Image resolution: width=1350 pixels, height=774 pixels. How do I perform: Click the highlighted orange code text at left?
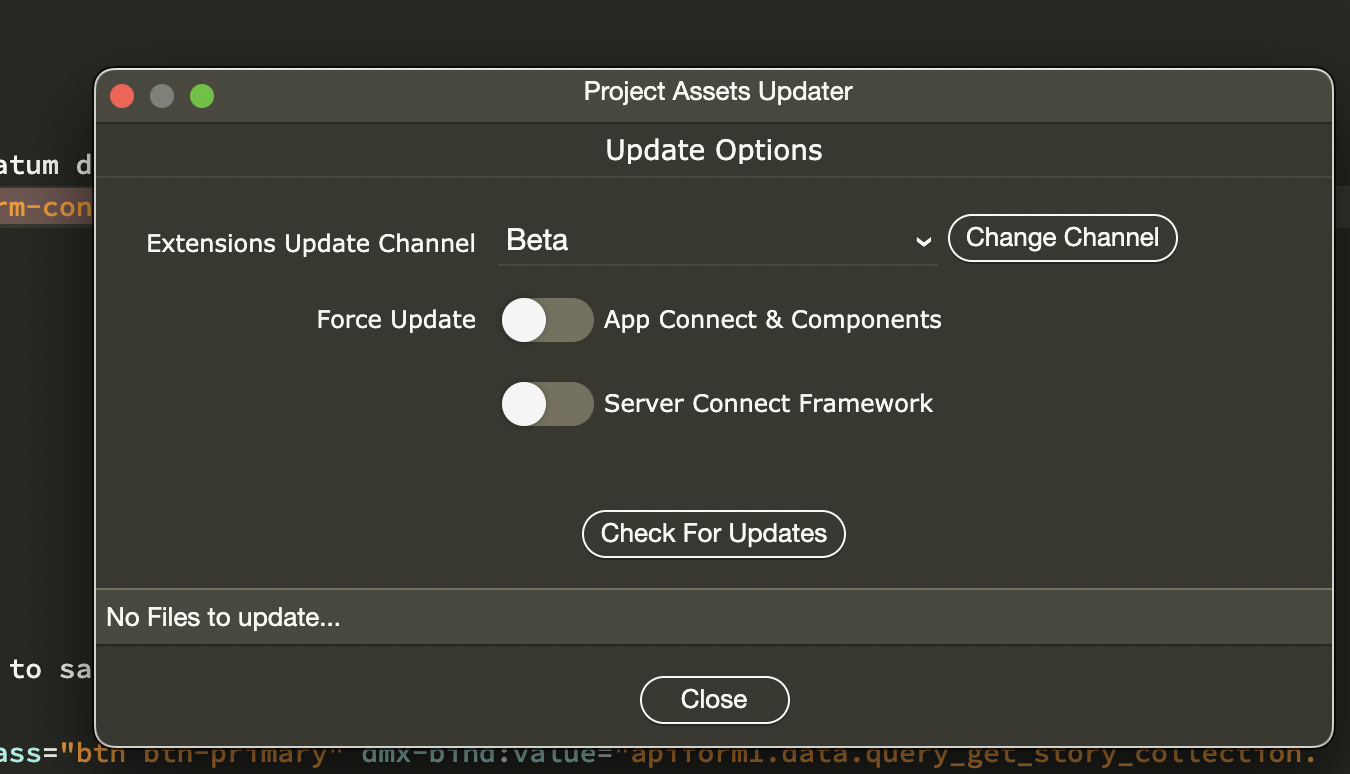[46, 207]
